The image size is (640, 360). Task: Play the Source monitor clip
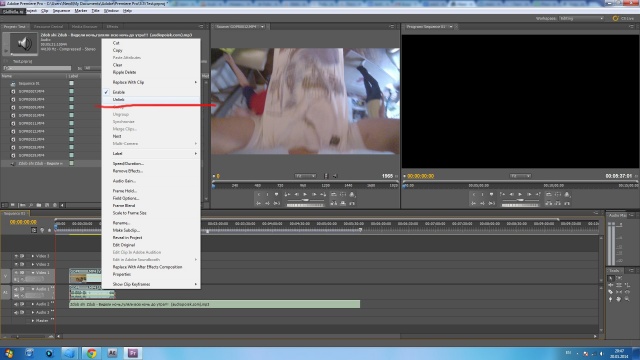click(305, 195)
